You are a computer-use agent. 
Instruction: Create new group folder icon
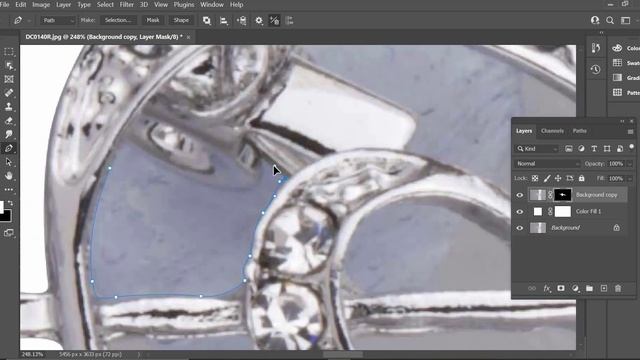pyautogui.click(x=589, y=289)
